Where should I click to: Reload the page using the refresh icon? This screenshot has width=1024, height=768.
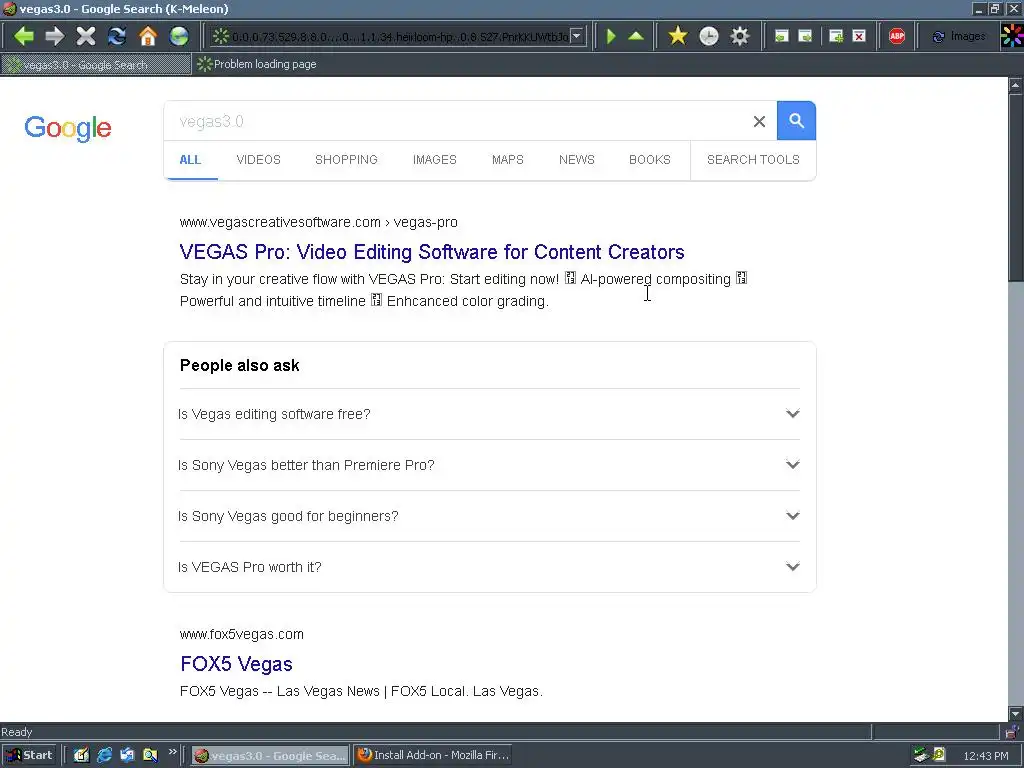click(x=117, y=36)
